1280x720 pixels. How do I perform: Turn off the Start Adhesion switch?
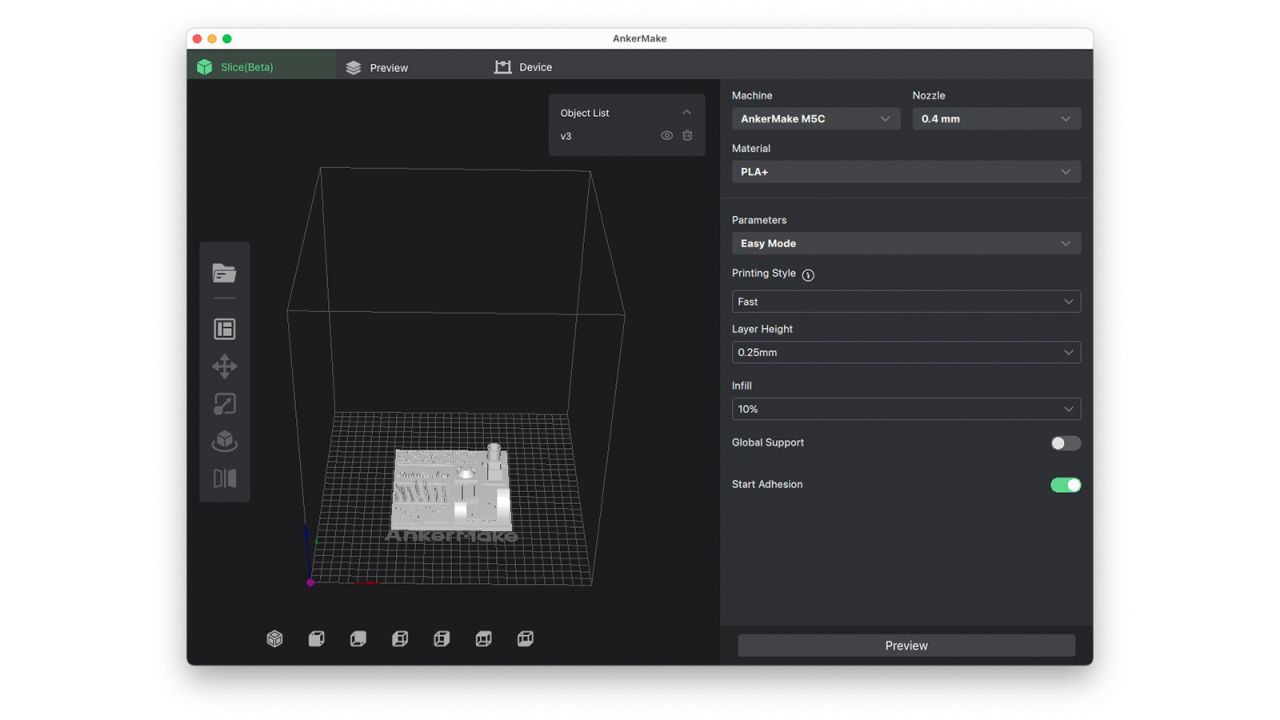coord(1065,485)
